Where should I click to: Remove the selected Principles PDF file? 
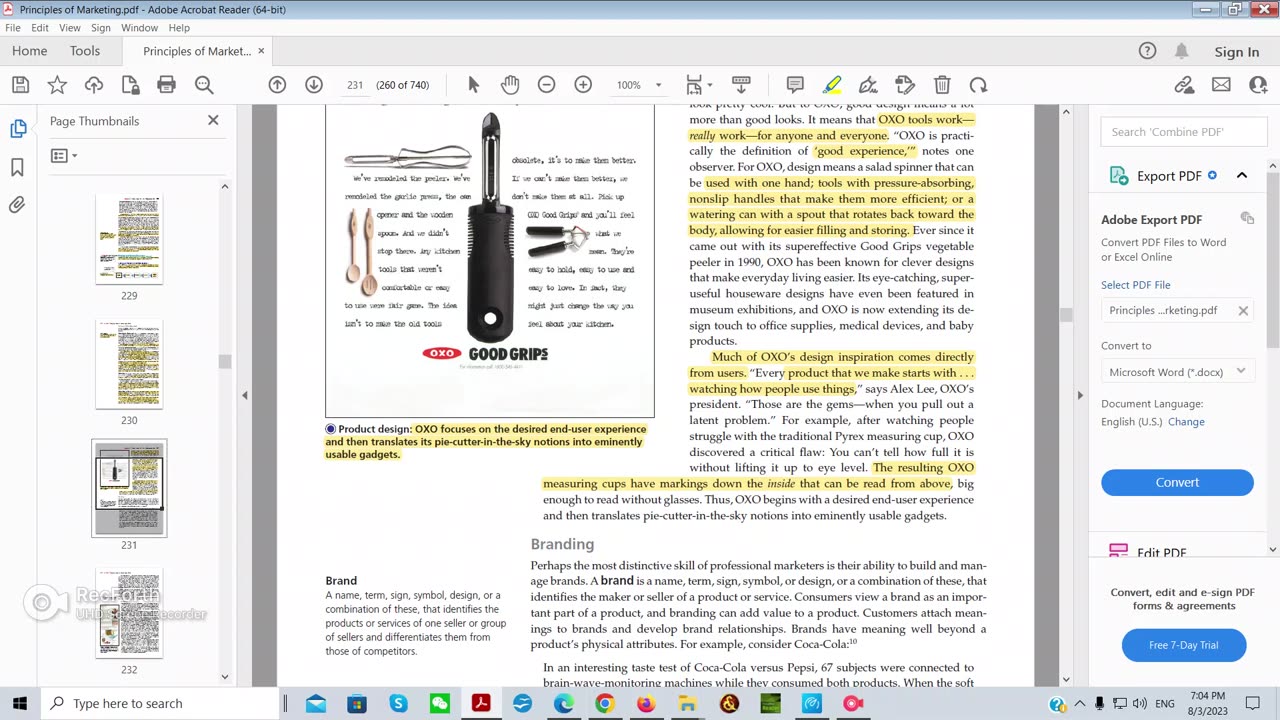(x=1243, y=311)
